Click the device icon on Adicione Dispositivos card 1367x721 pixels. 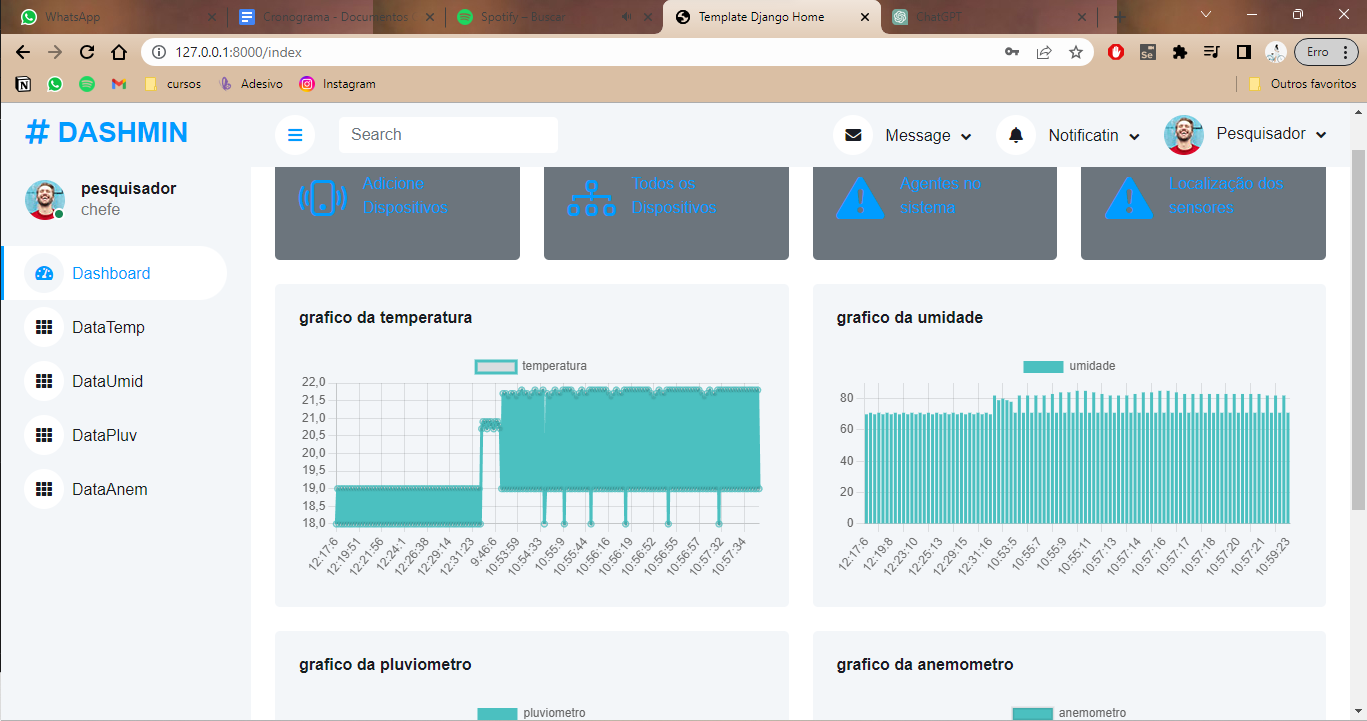(x=322, y=198)
